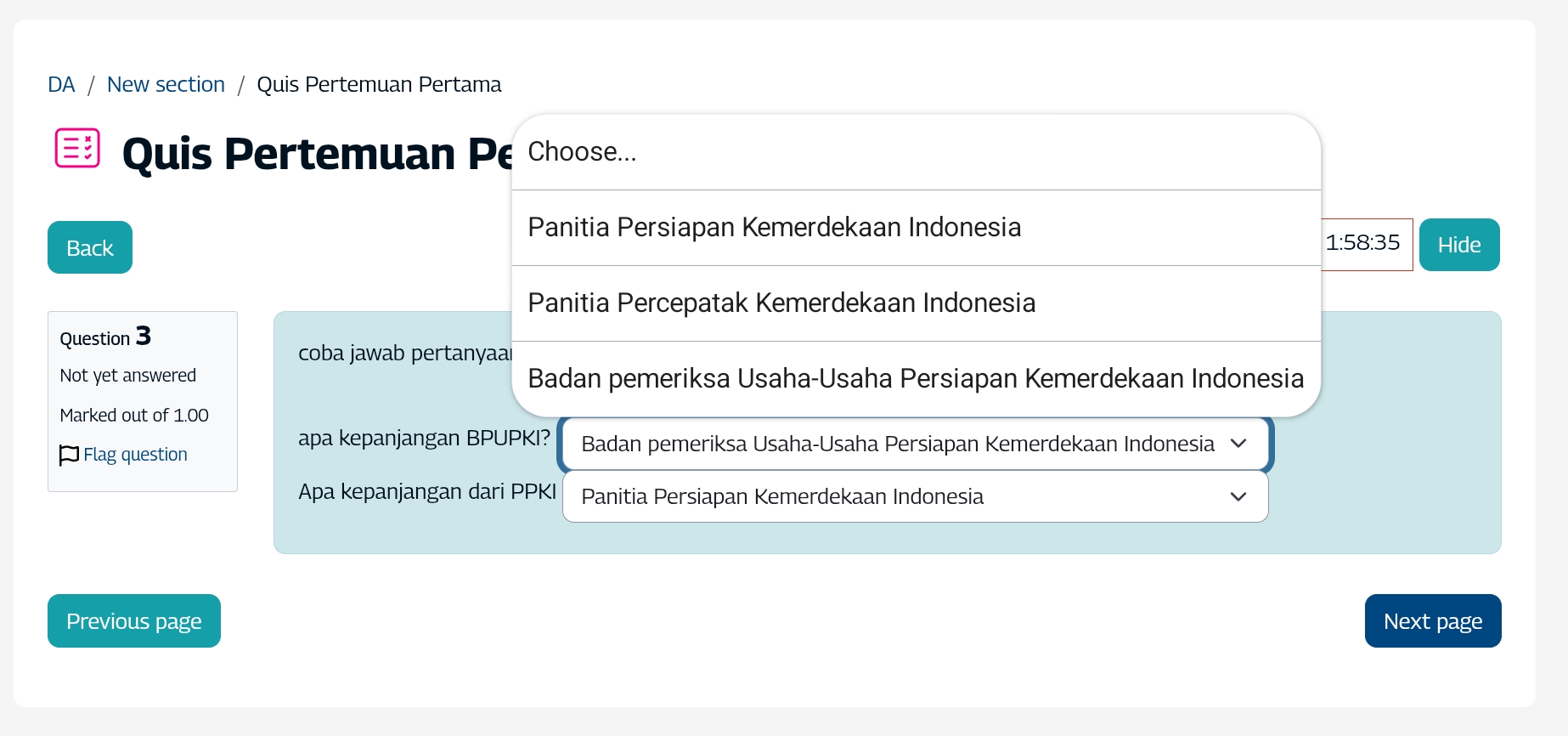Pick "Panitia Persiapan Kemerdekaan Indonesia" from the open list
Image resolution: width=1568 pixels, height=736 pixels.
(916, 228)
